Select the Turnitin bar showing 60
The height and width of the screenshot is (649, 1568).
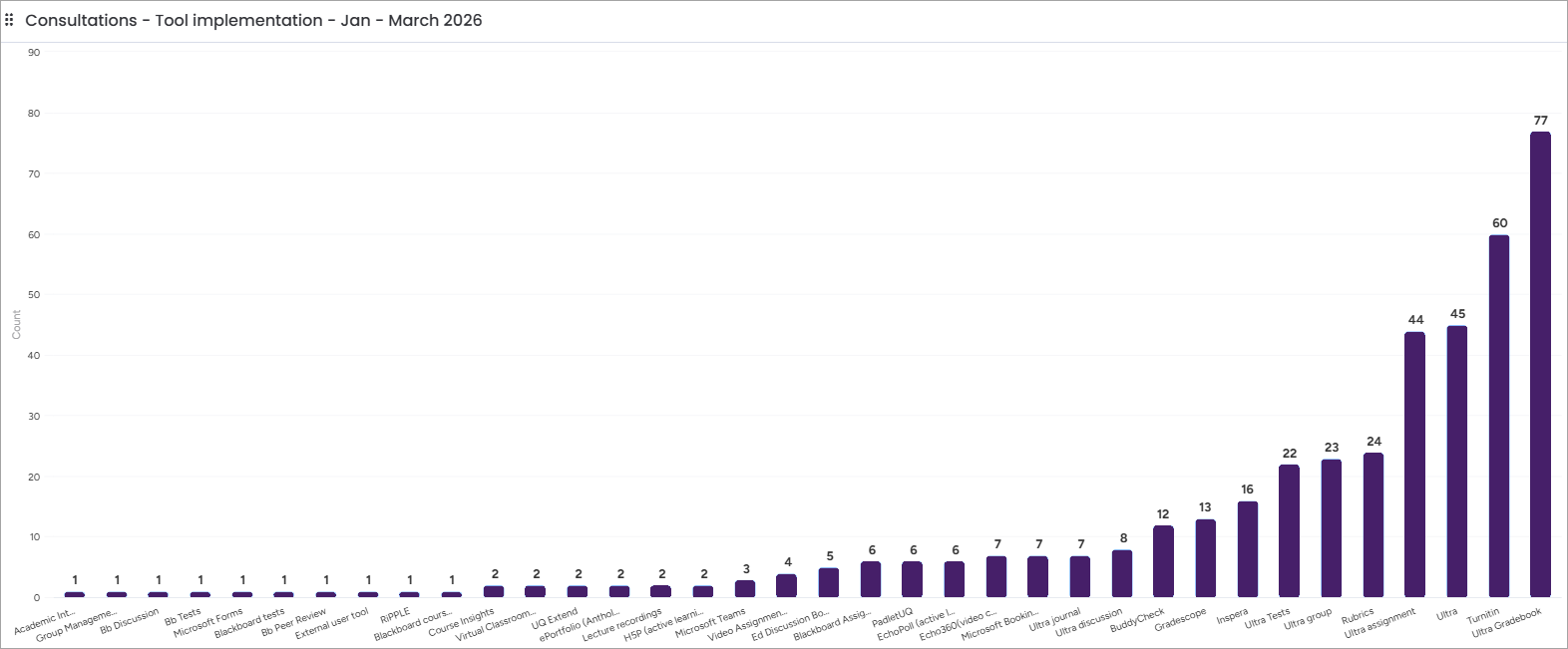(x=1498, y=417)
